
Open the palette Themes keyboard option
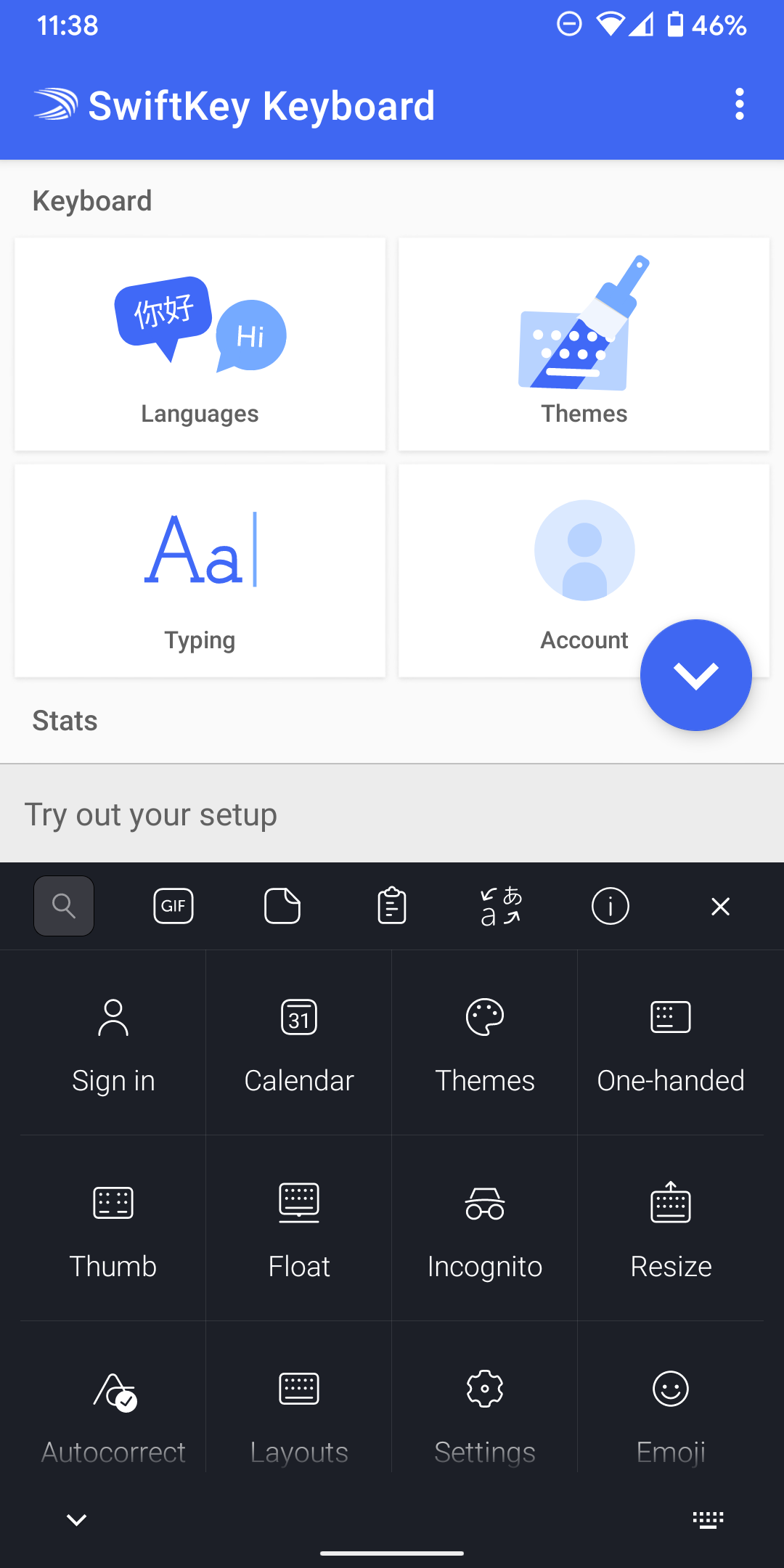pyautogui.click(x=485, y=1043)
